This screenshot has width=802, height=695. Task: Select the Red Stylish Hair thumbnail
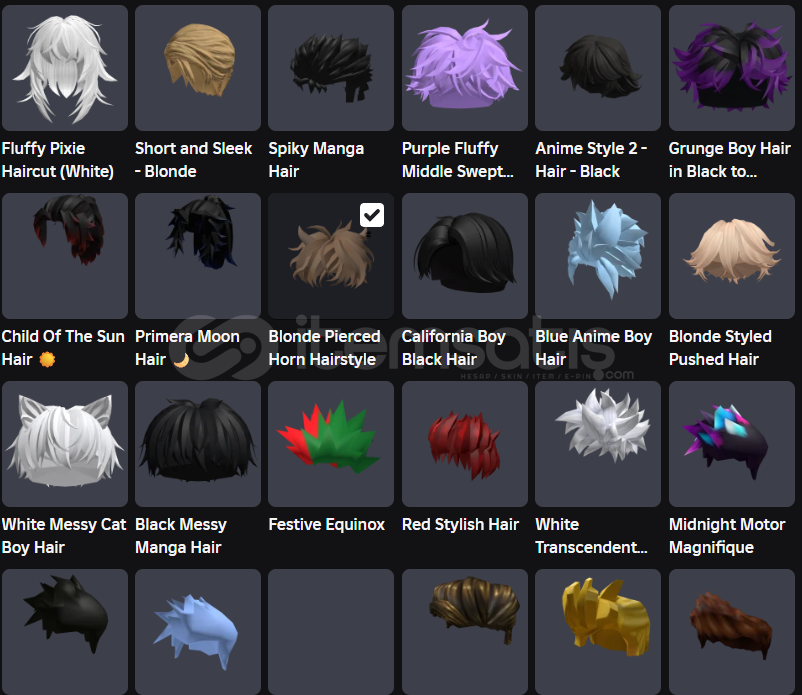click(465, 444)
